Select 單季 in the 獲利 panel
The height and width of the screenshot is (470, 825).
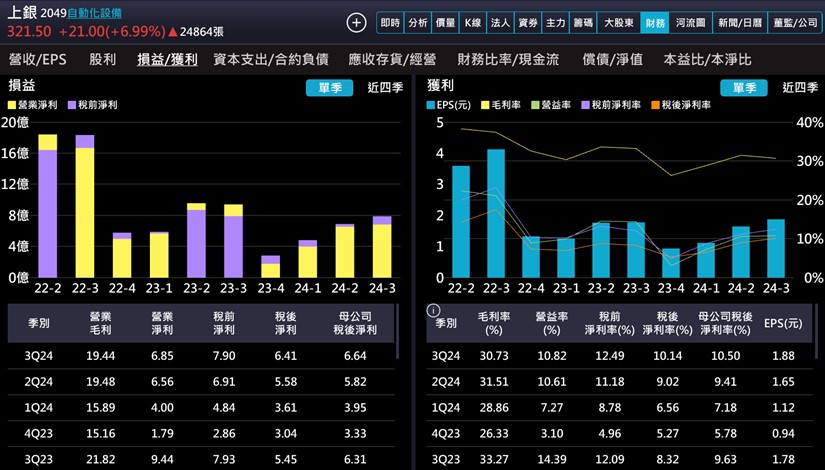coord(742,88)
